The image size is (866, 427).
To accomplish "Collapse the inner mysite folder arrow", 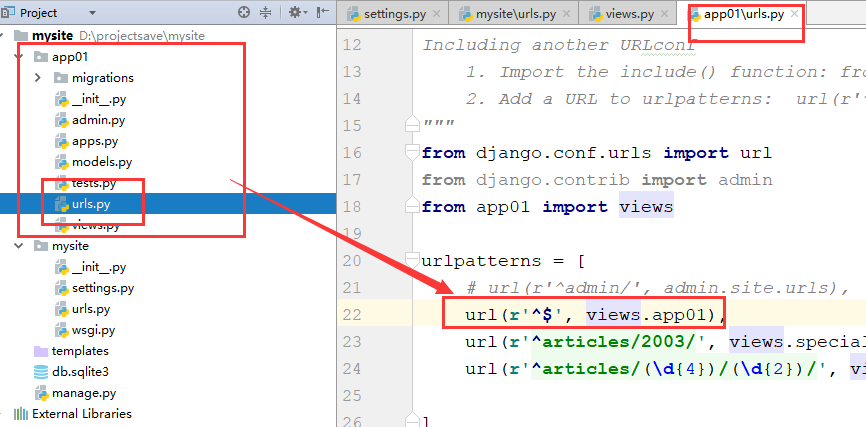I will click(x=19, y=245).
